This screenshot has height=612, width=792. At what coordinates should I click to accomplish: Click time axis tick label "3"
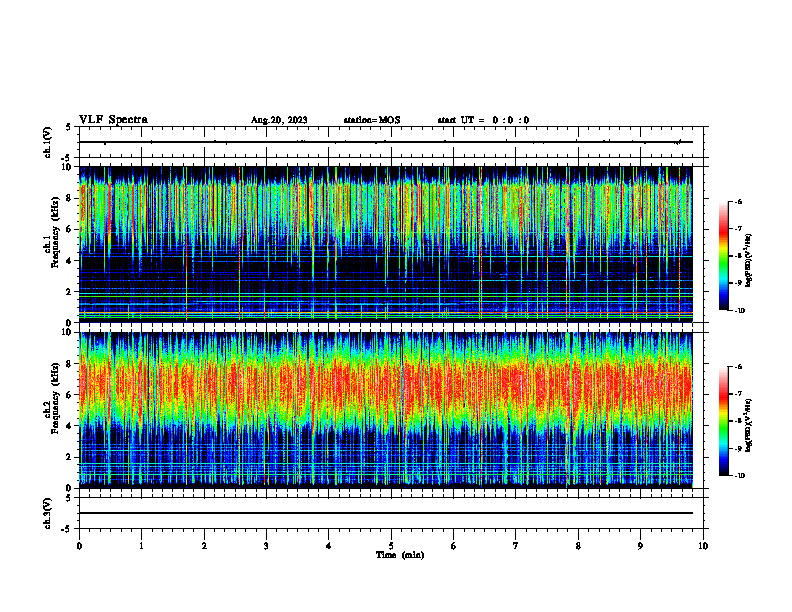(266, 546)
